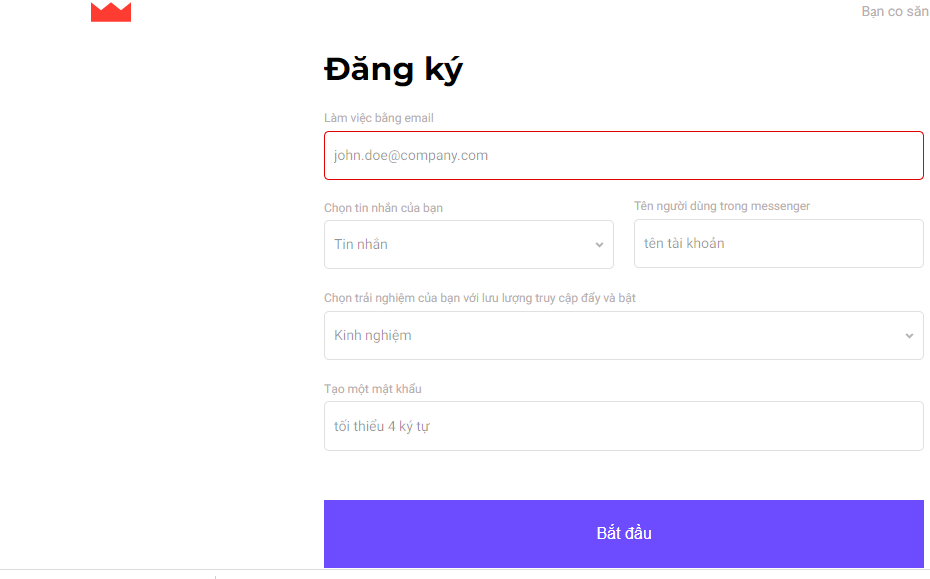Click the chevron arrow in 'Tin nhắn' box

pos(599,245)
